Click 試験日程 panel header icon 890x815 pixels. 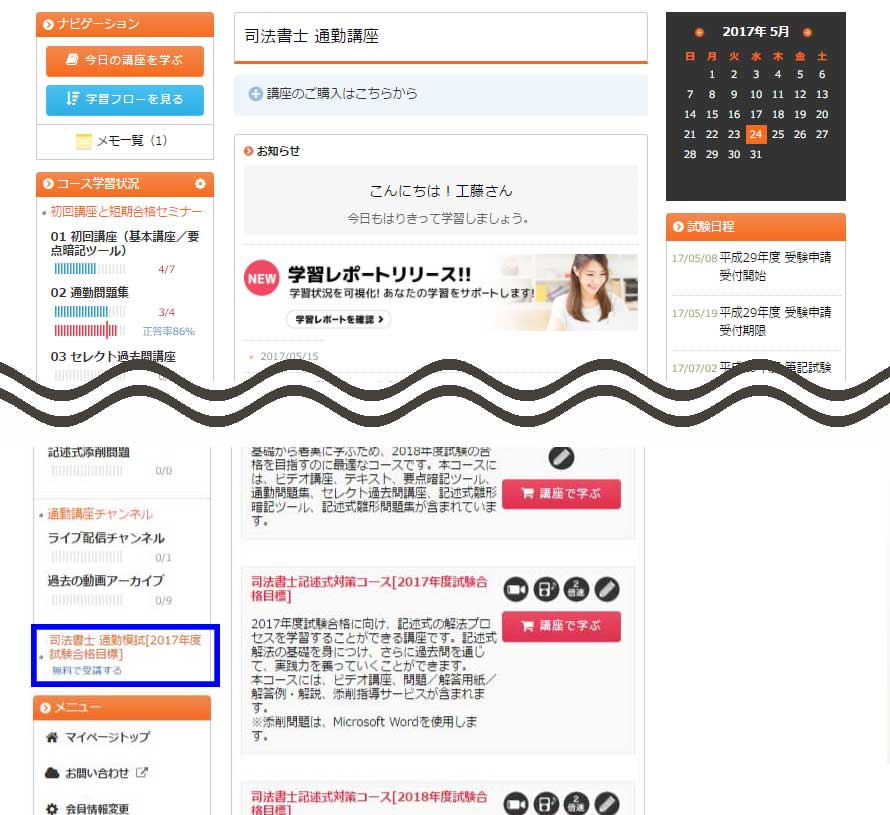click(x=678, y=227)
